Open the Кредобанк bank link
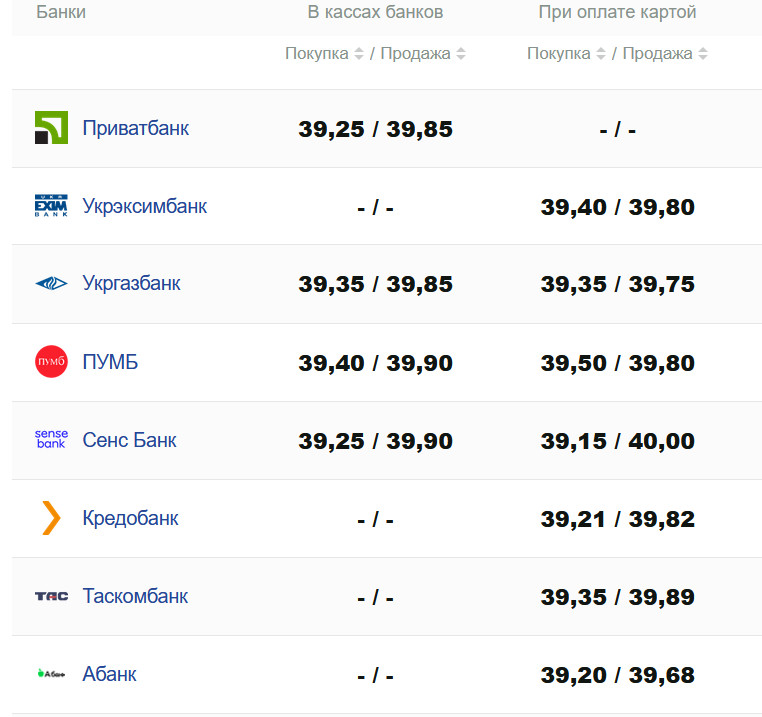 coord(130,518)
